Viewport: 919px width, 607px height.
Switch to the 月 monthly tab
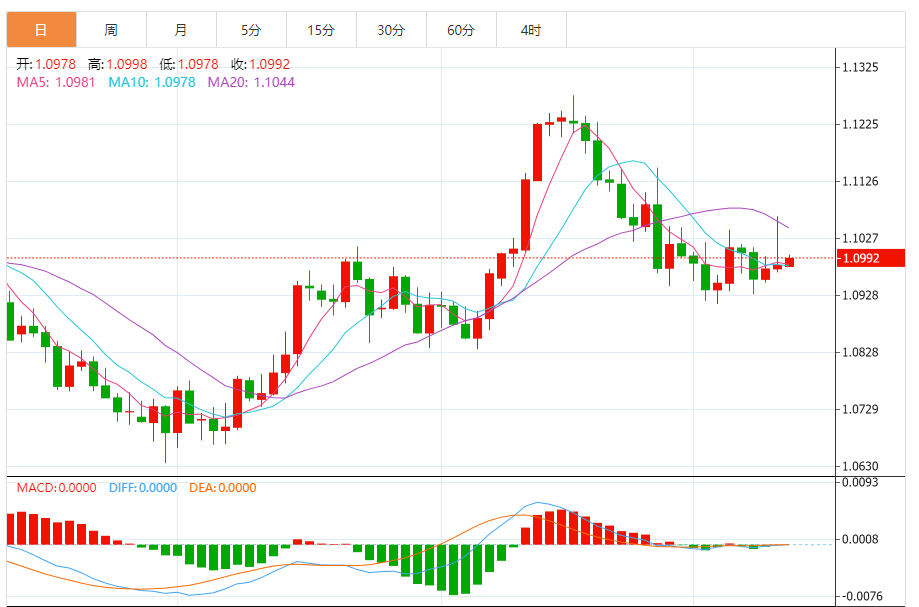click(182, 30)
